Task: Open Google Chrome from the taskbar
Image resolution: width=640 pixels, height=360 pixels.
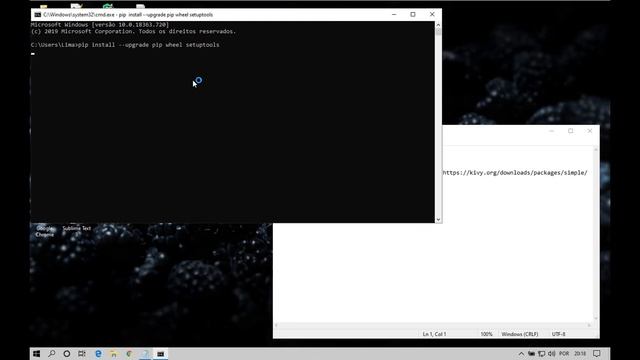Action: pos(129,354)
